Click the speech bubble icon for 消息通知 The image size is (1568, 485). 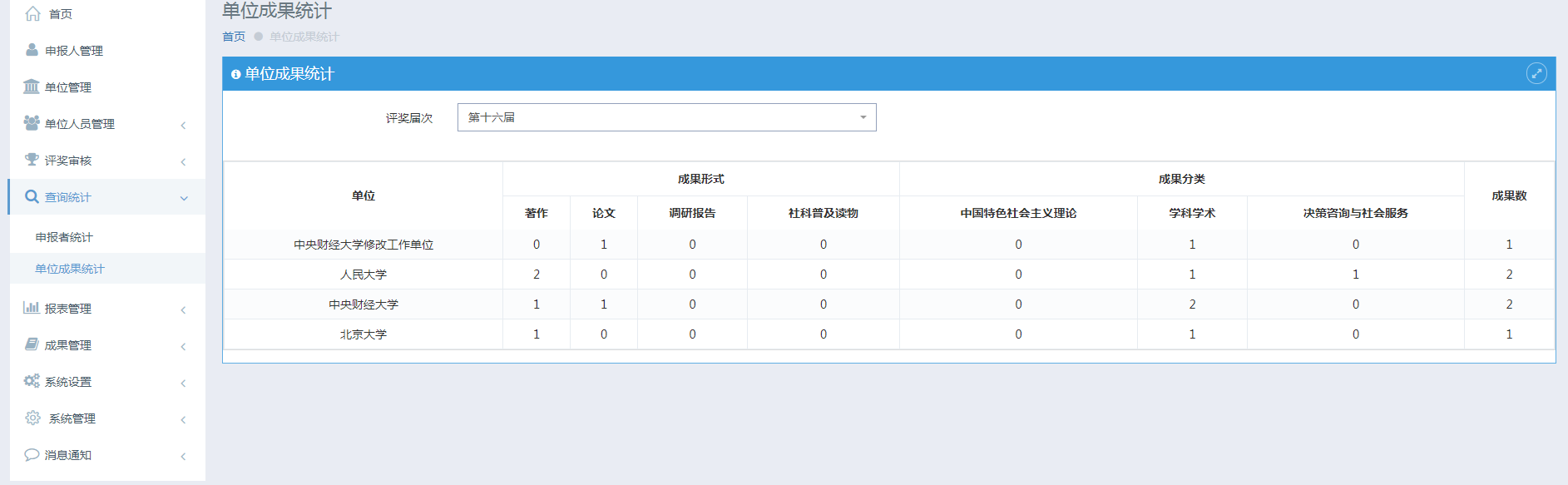pos(32,454)
